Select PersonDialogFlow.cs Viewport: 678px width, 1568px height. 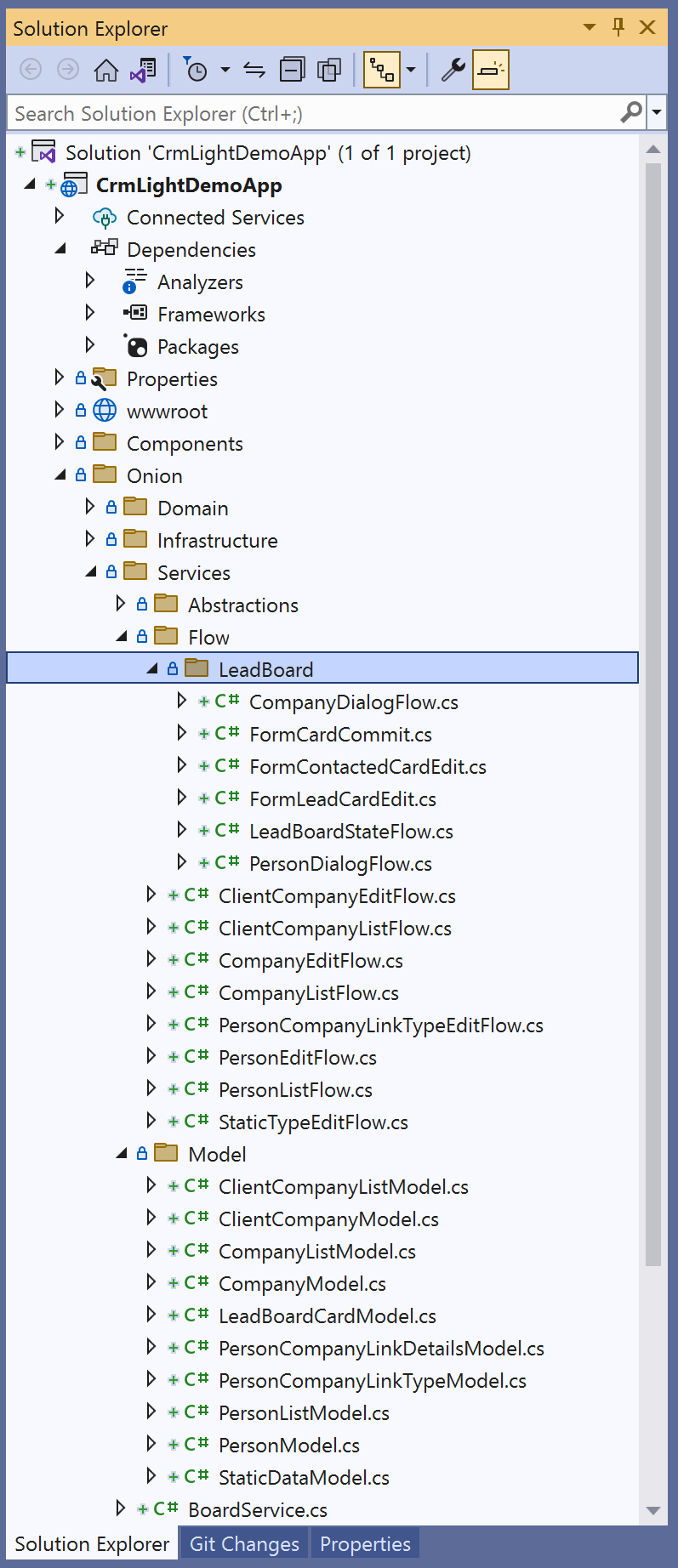[340, 864]
